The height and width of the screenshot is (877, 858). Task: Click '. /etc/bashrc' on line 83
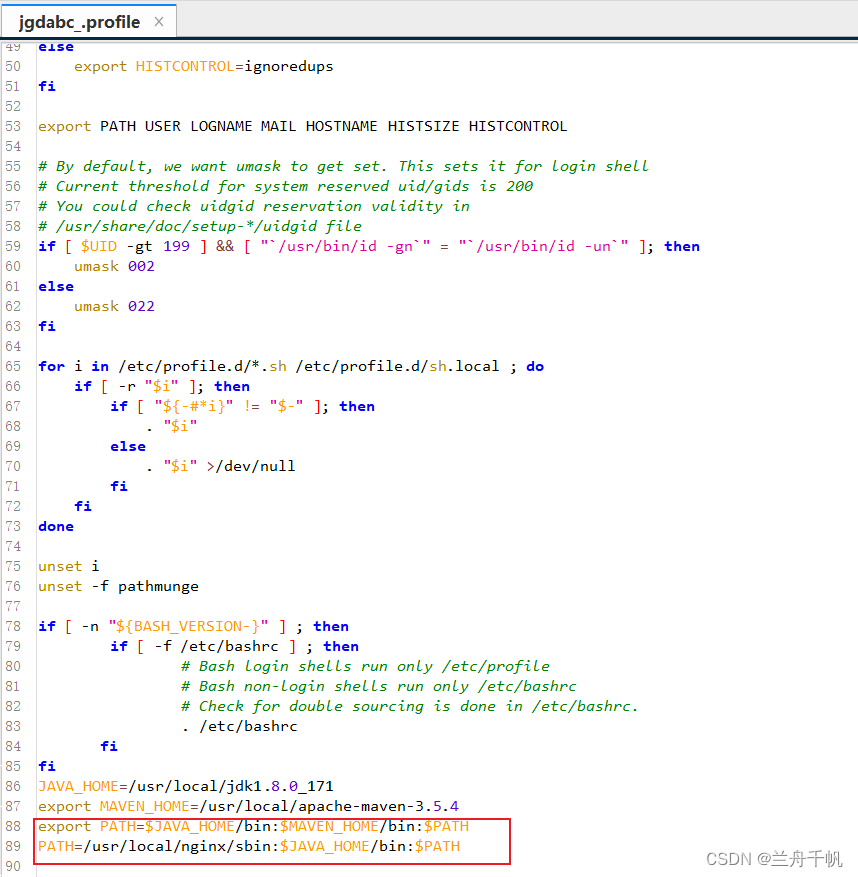239,727
